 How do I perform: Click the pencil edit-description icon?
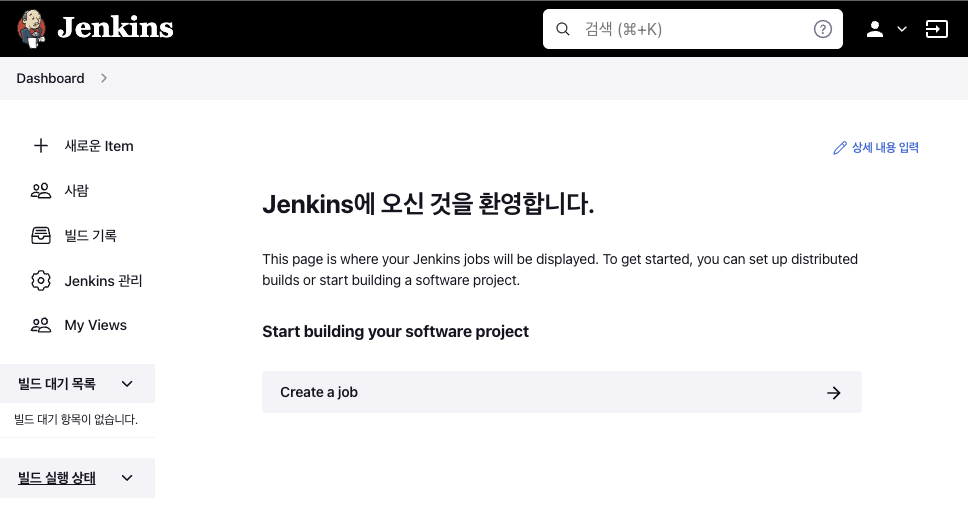point(840,148)
